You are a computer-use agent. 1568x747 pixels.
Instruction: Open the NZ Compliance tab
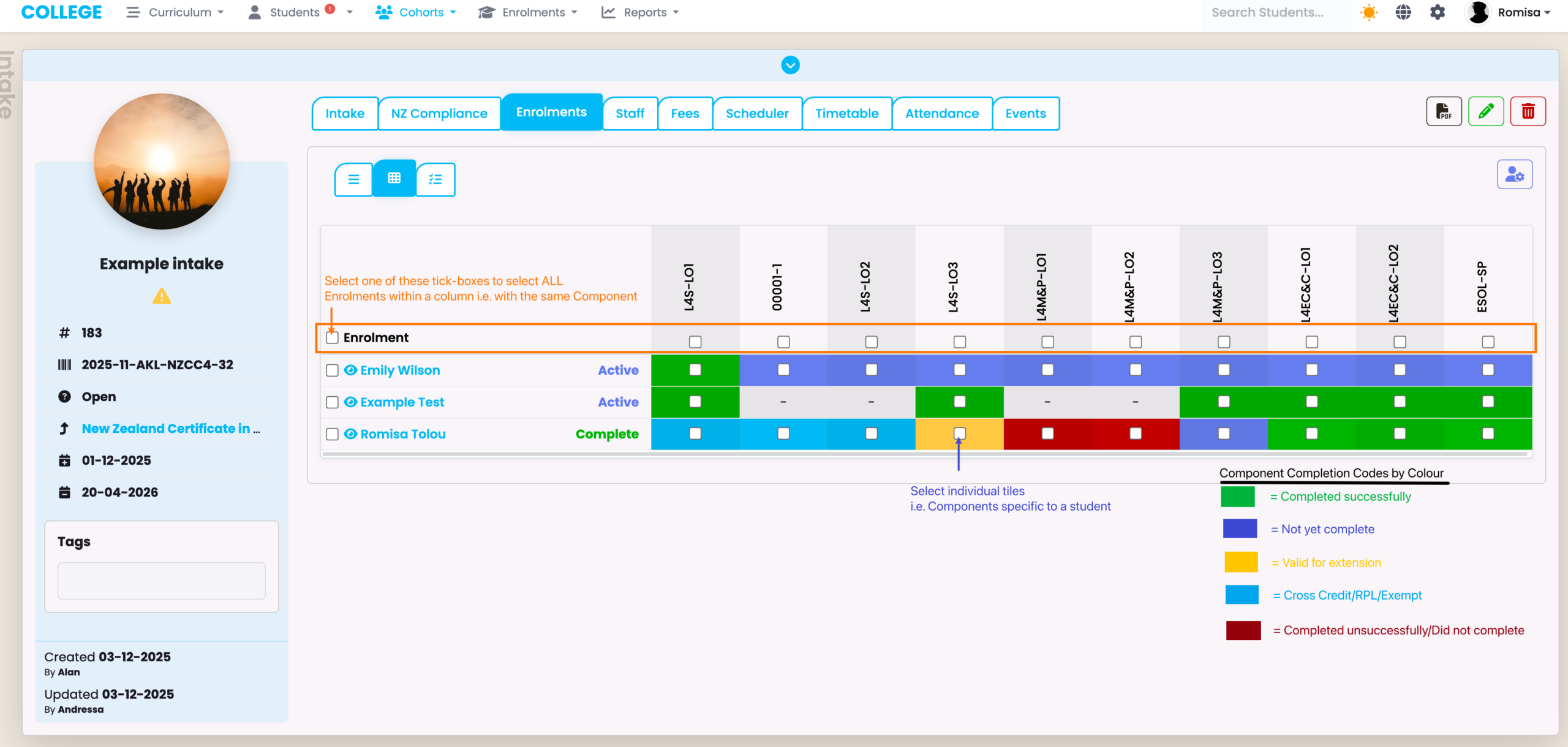pos(439,113)
